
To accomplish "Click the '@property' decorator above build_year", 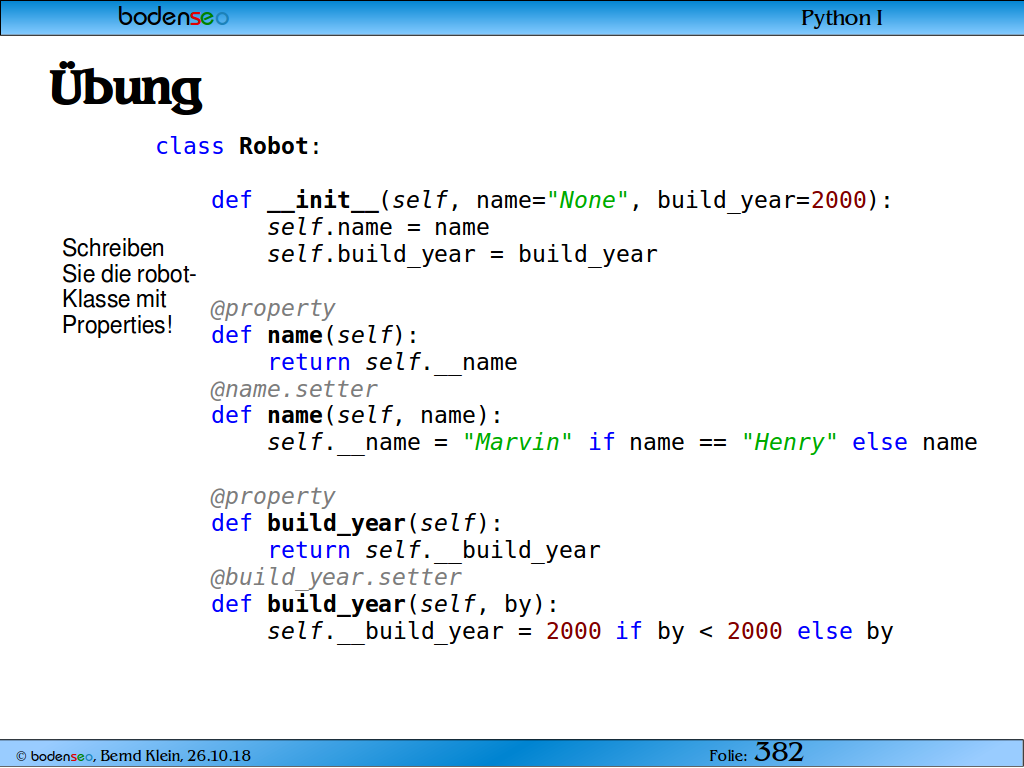I will [273, 497].
